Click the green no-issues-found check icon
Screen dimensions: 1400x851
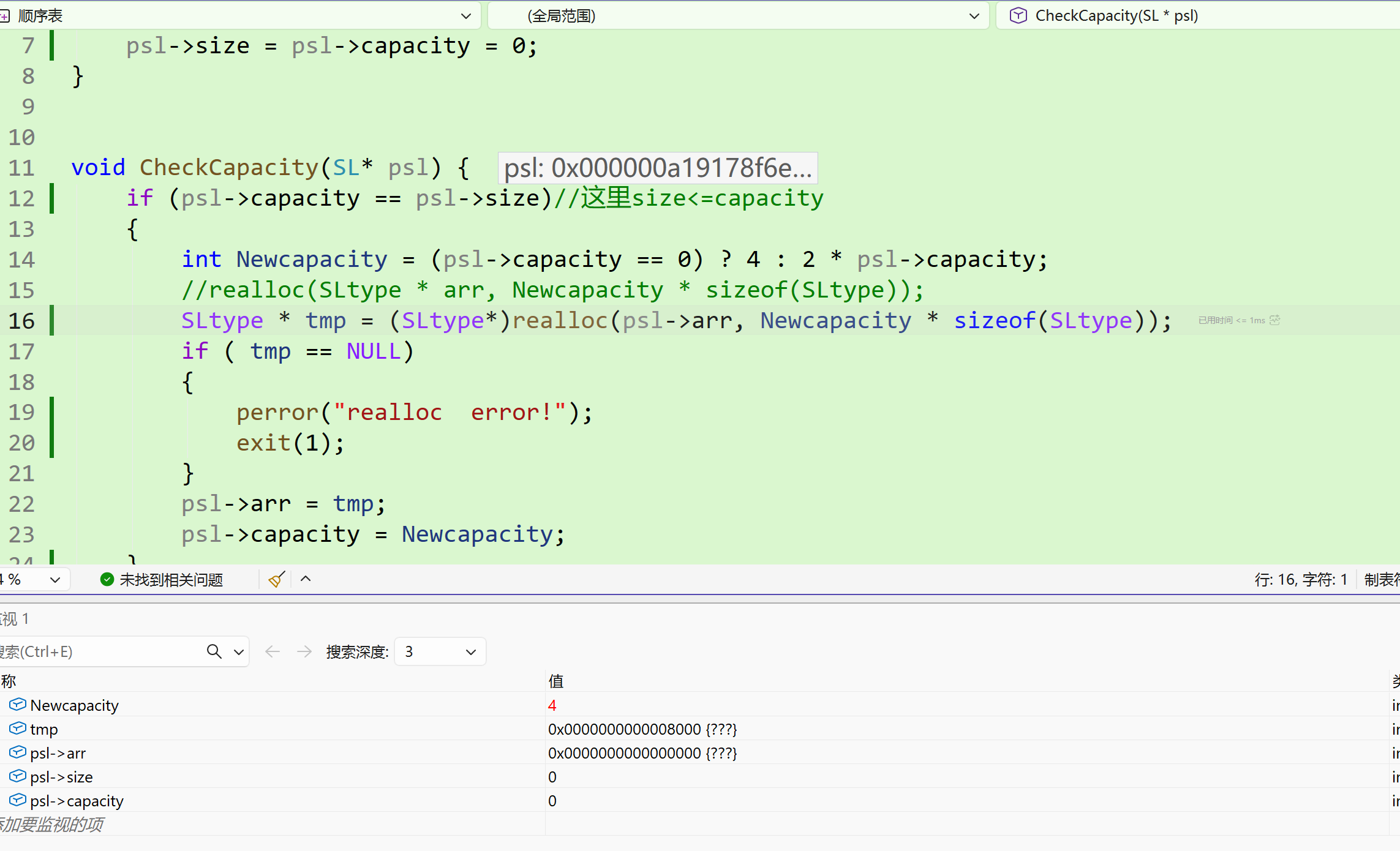point(107,579)
